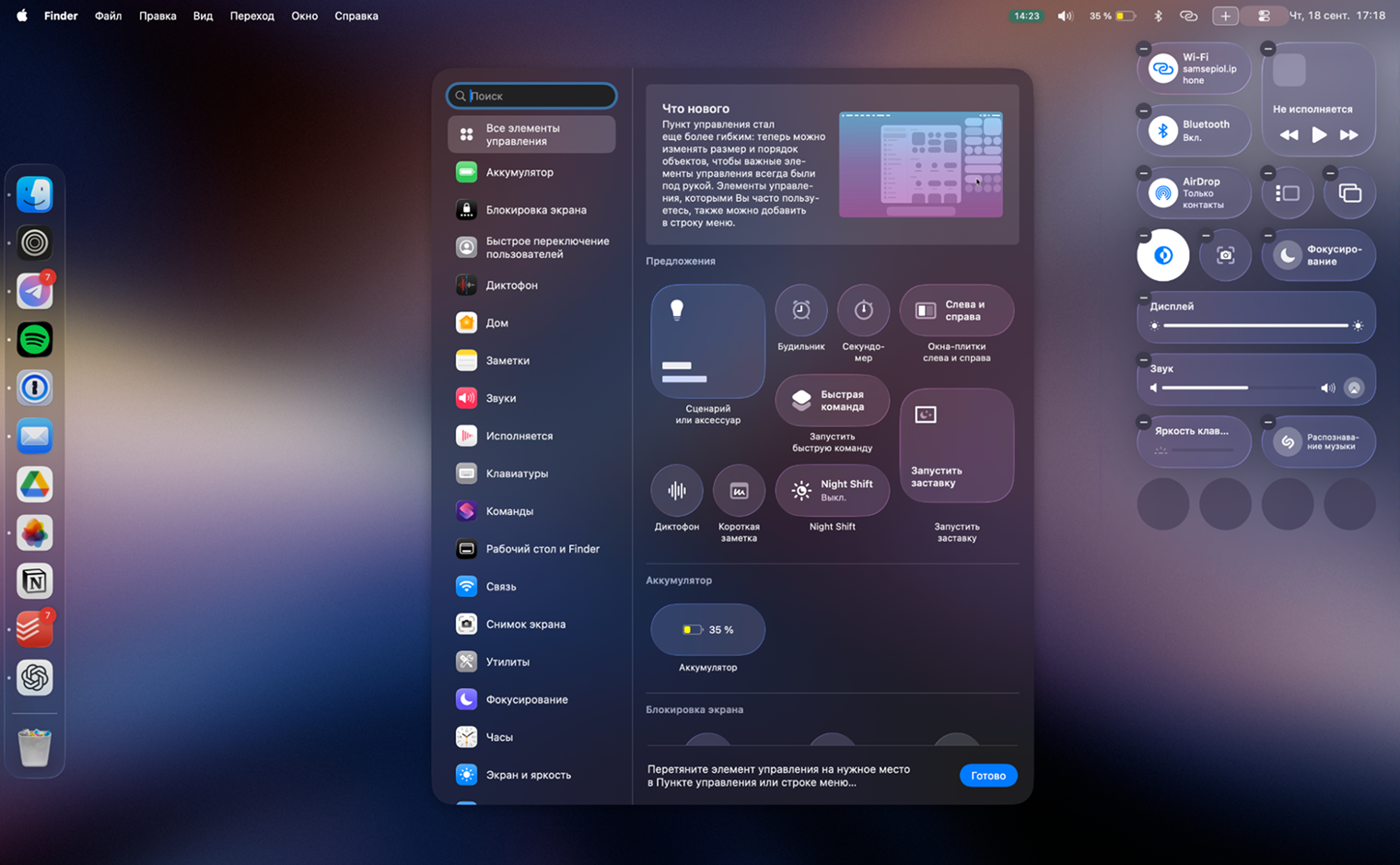The image size is (1400, 865).
Task: Open the Переход menu
Action: 251,16
